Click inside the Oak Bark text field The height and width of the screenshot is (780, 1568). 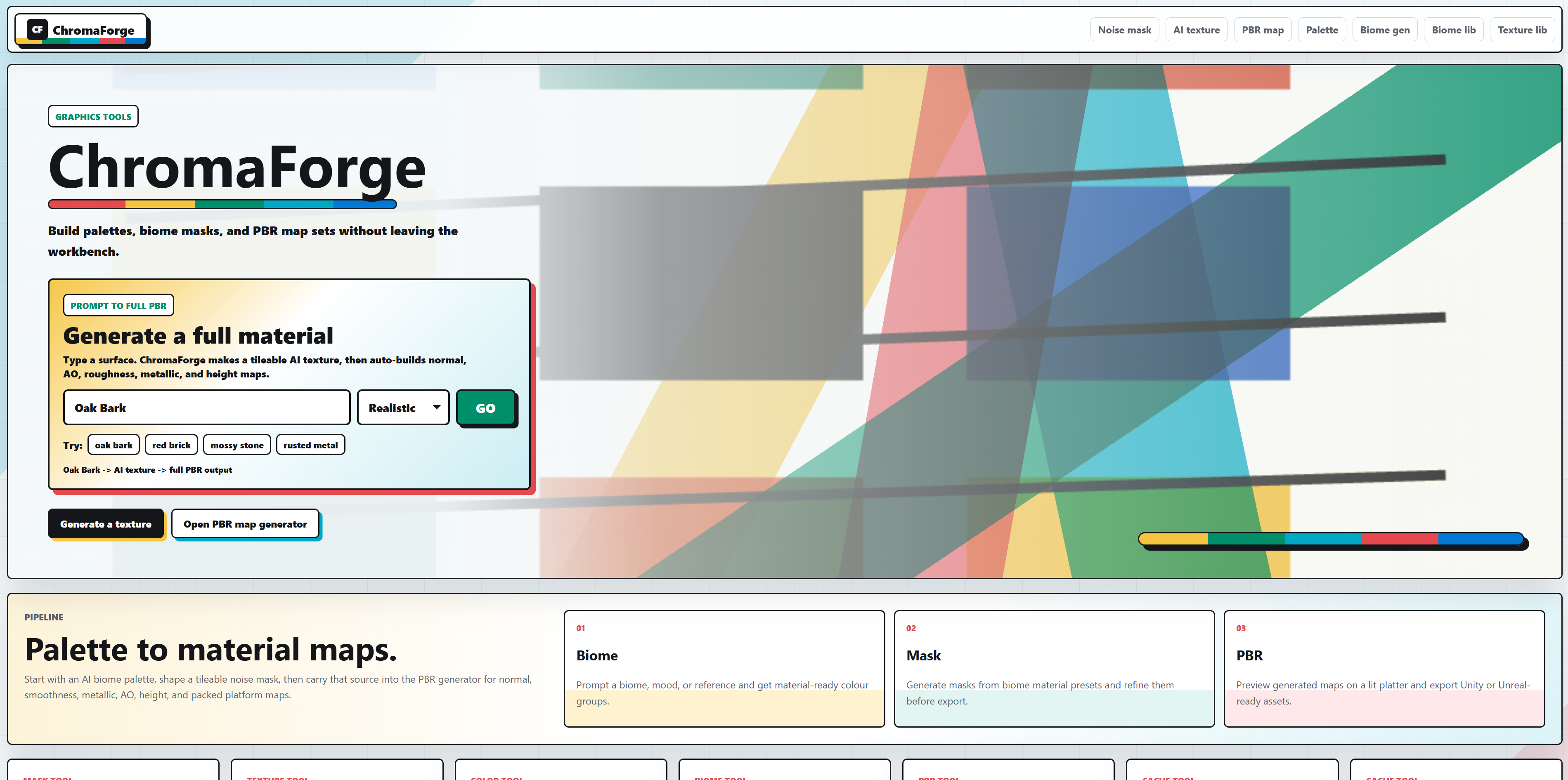pyautogui.click(x=206, y=408)
